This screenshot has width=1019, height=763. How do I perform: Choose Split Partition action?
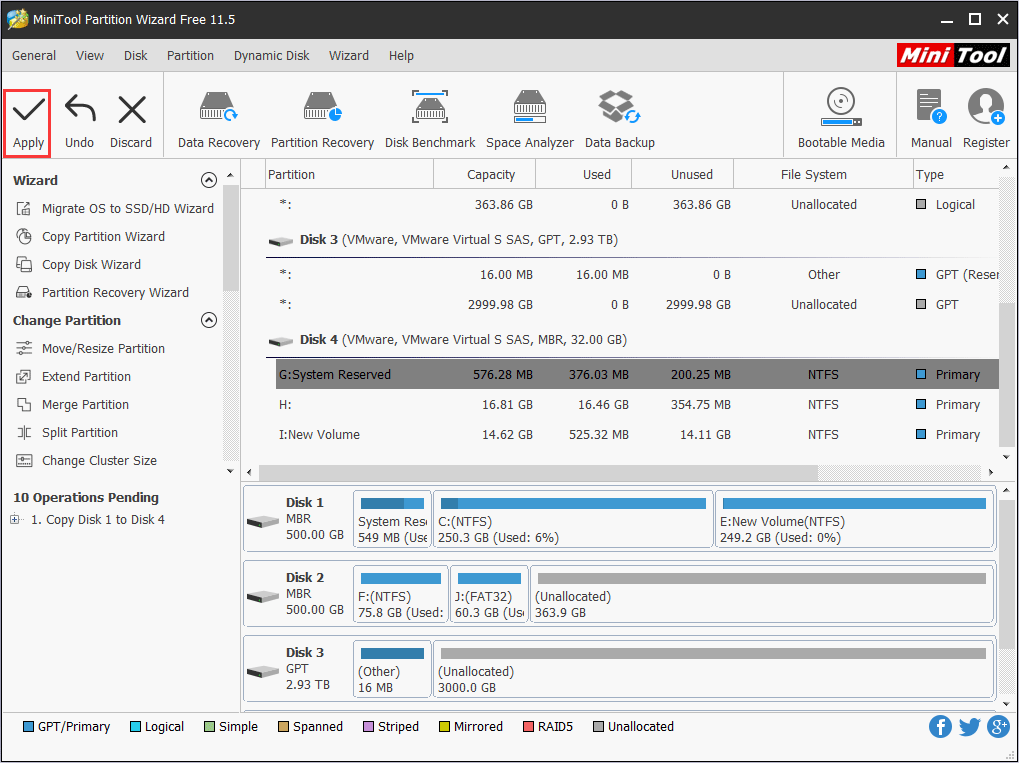point(67,432)
